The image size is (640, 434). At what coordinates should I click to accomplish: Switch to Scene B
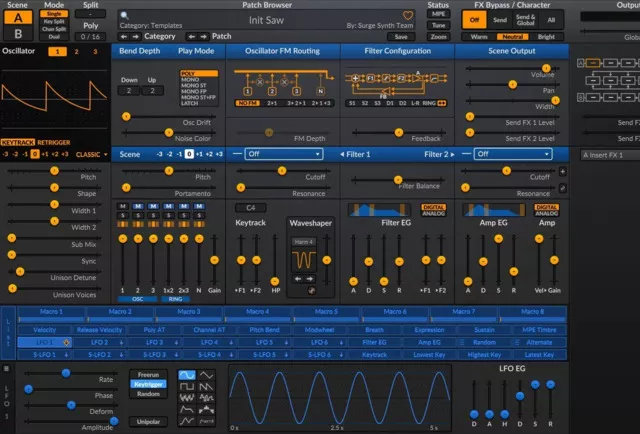coord(16,34)
